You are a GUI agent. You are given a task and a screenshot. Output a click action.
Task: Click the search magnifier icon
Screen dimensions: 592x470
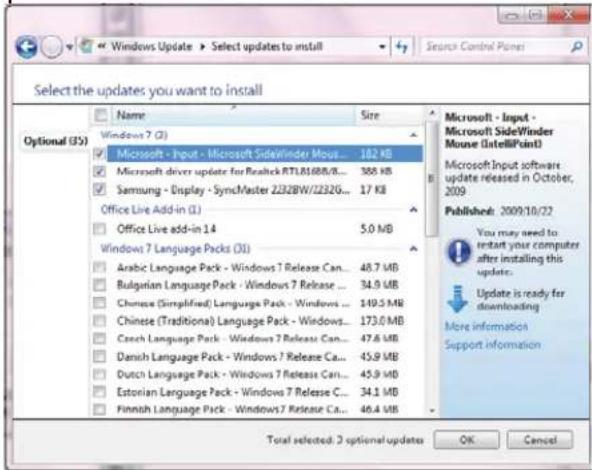[x=577, y=47]
